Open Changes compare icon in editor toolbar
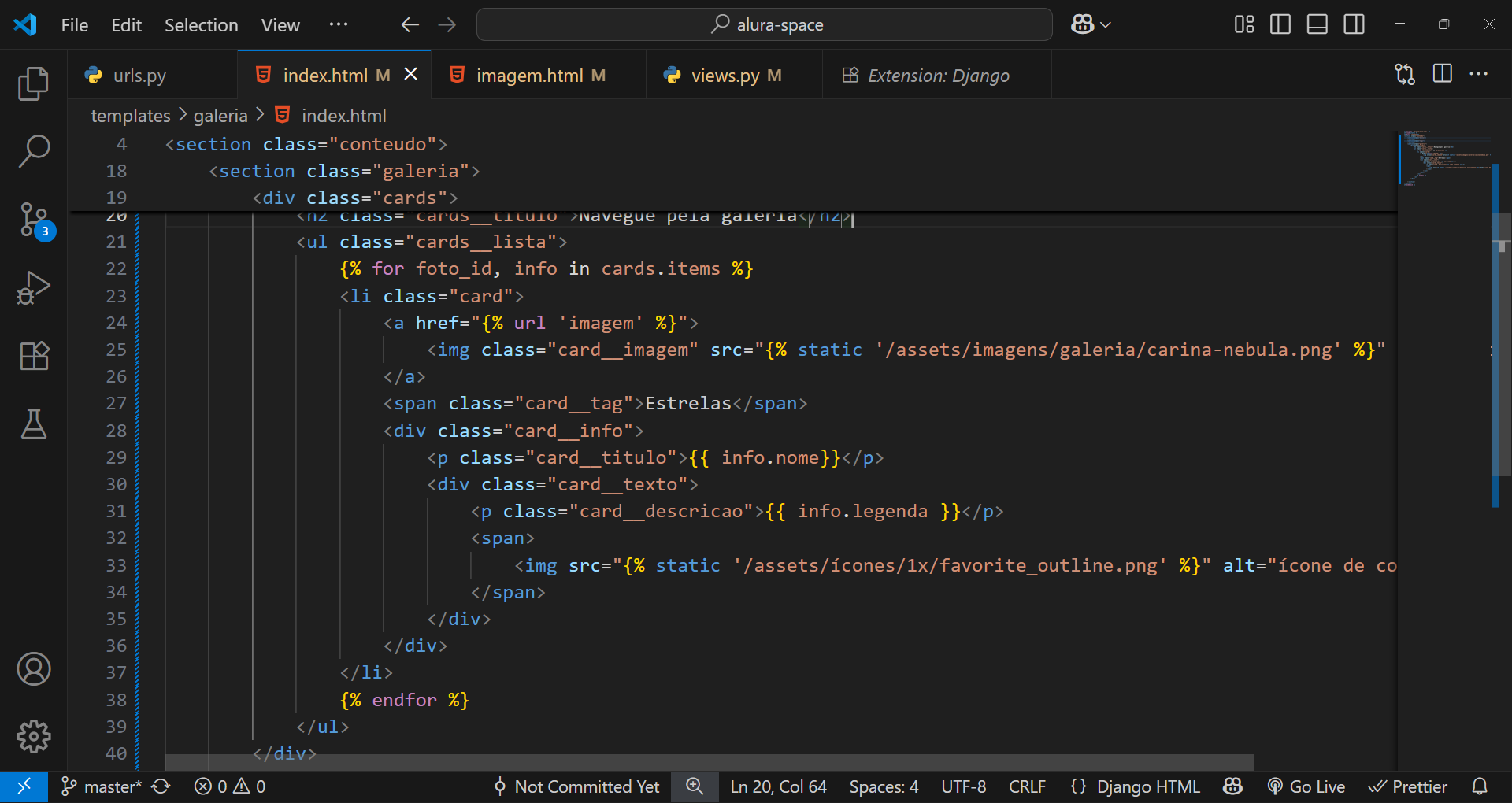 [x=1405, y=74]
